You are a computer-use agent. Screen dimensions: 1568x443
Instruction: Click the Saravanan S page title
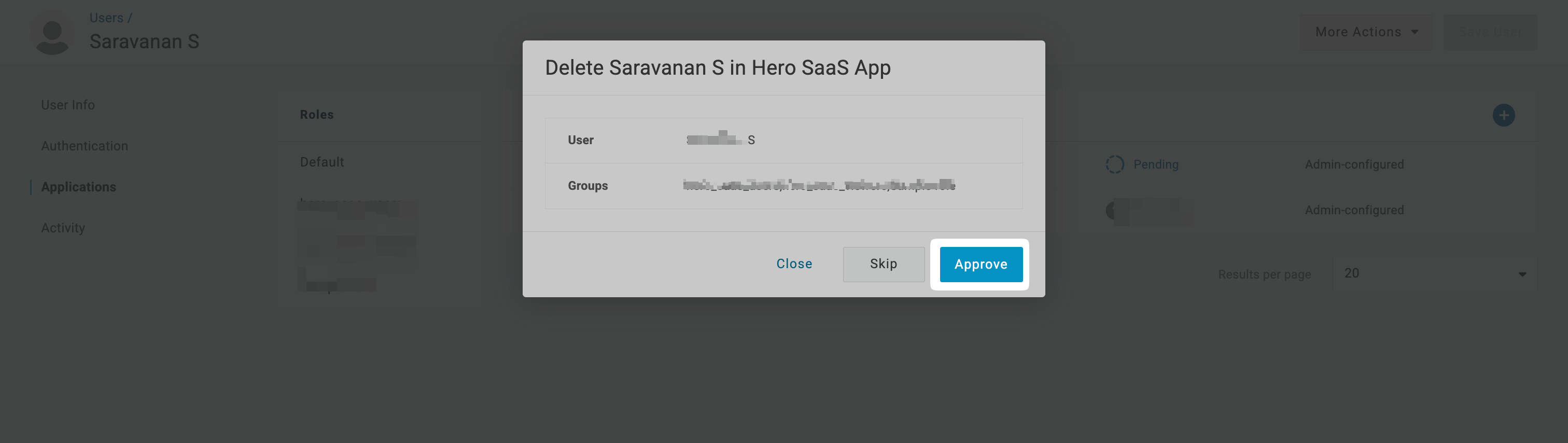(144, 41)
